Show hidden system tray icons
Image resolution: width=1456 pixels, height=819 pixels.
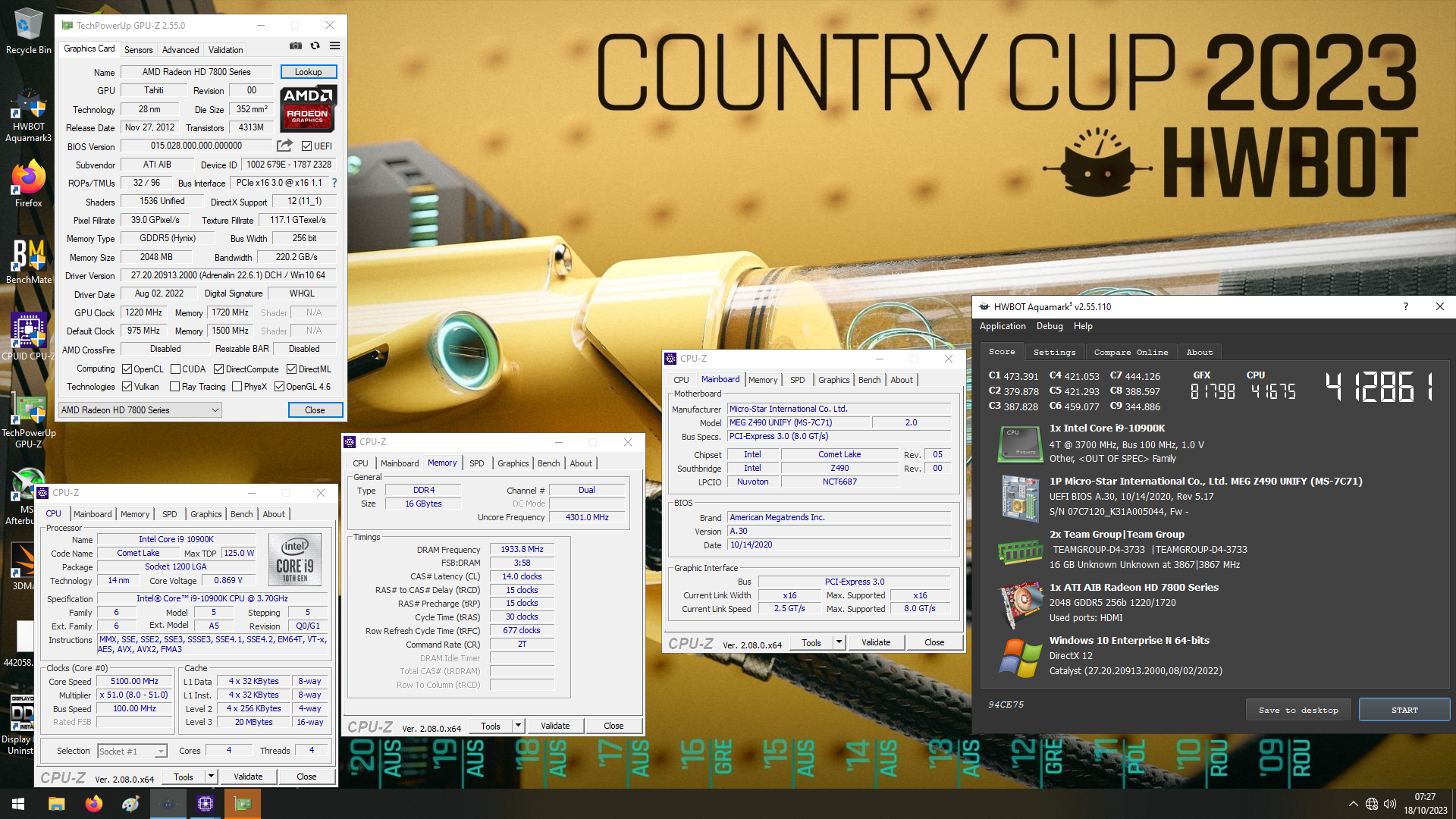1353,804
